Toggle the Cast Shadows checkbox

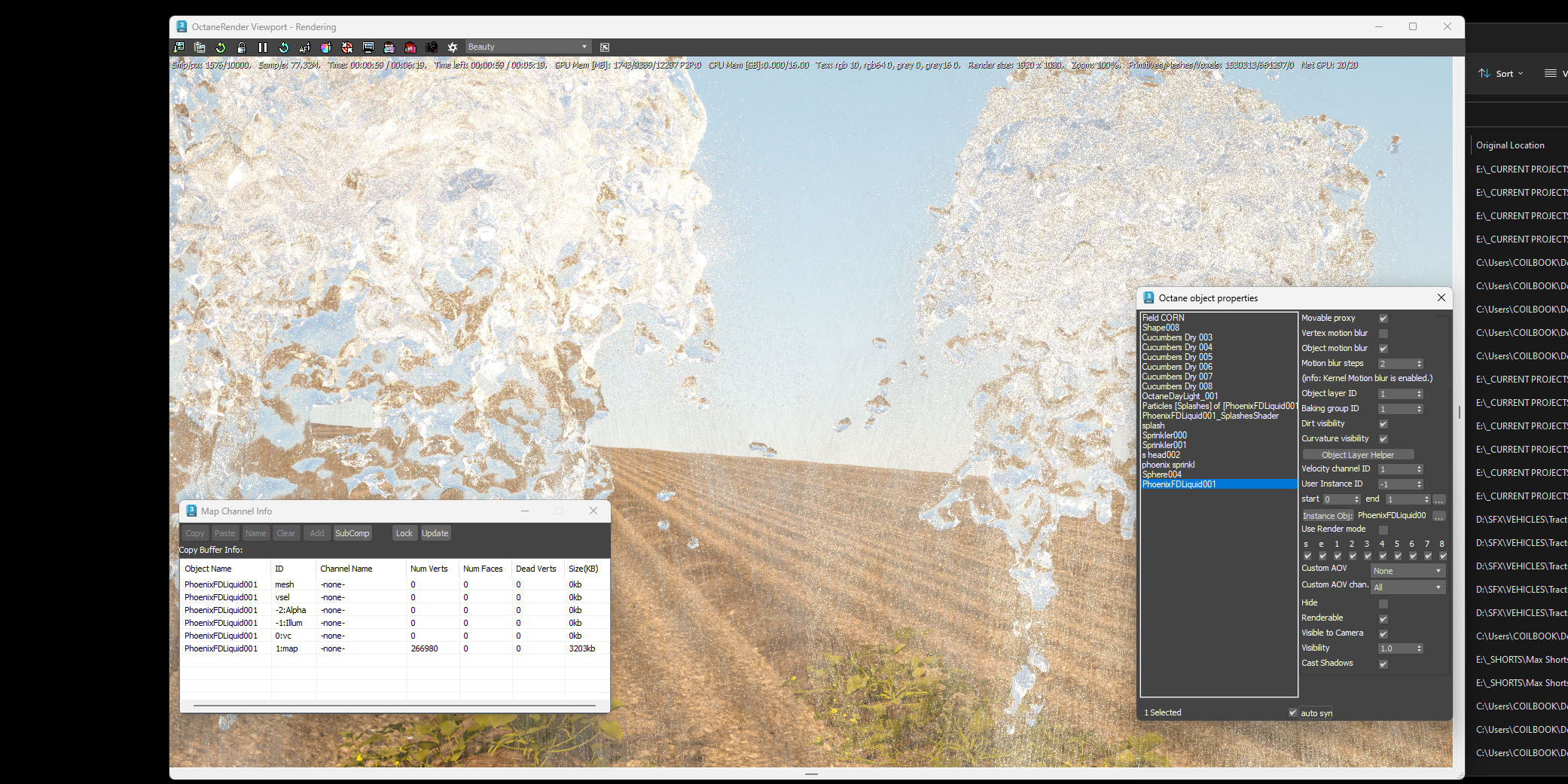[x=1383, y=664]
